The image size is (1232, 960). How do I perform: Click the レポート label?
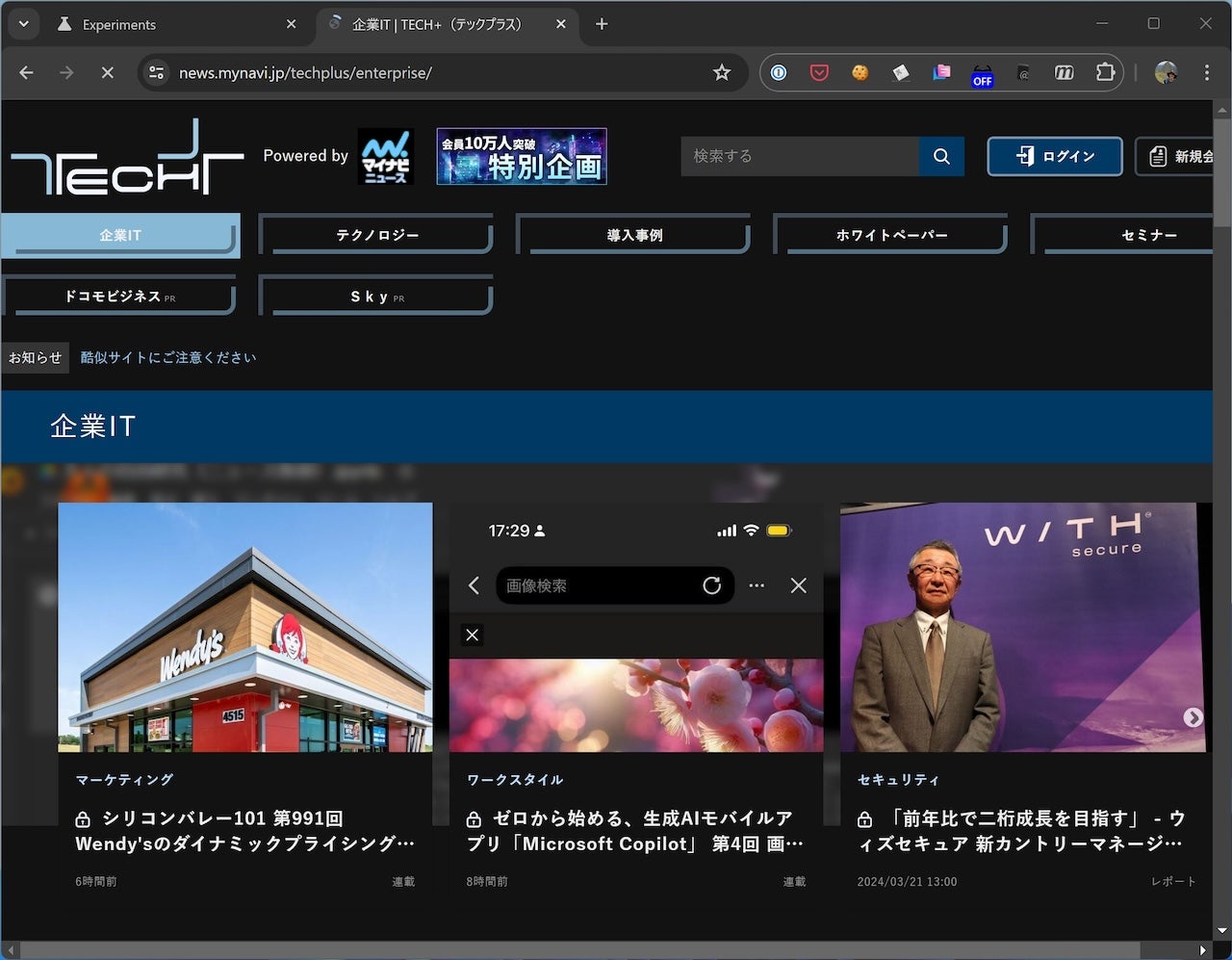tap(1173, 881)
